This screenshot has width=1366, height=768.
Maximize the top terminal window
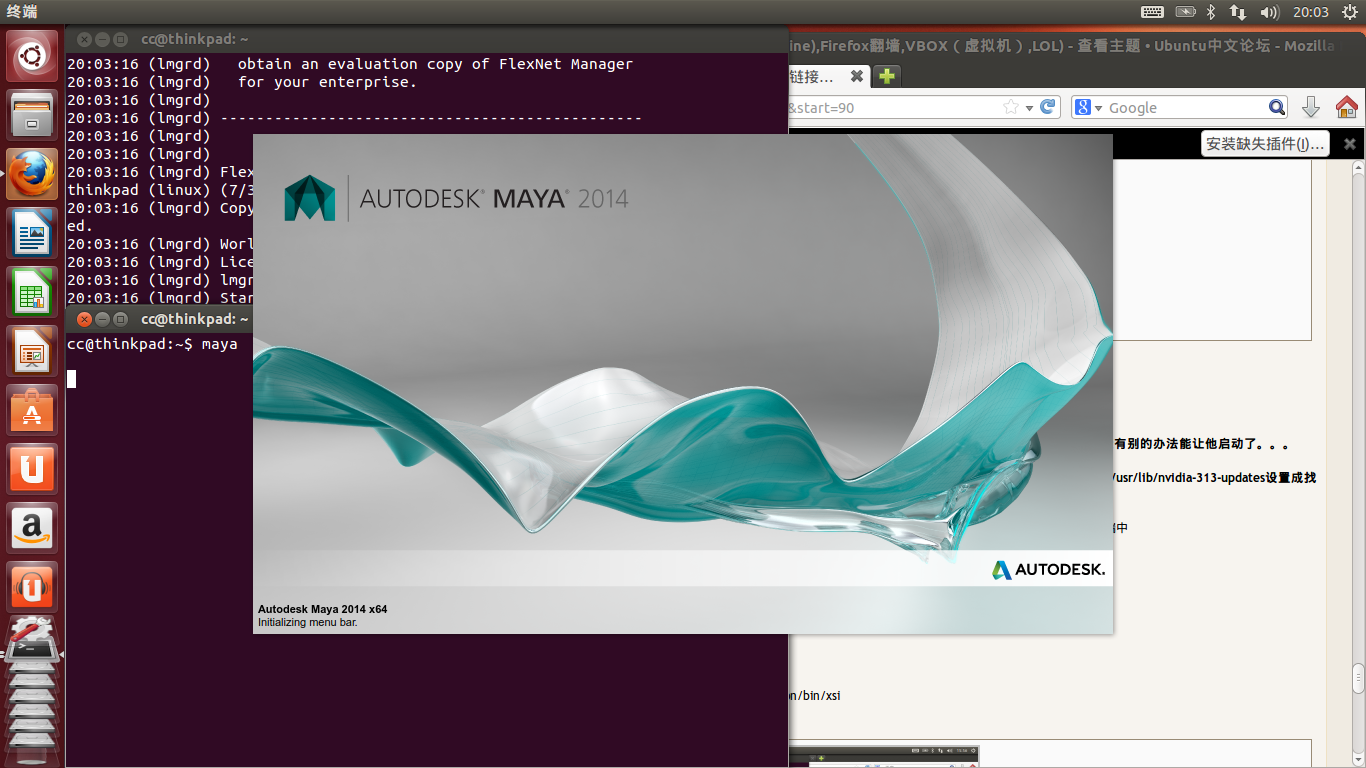(x=120, y=39)
